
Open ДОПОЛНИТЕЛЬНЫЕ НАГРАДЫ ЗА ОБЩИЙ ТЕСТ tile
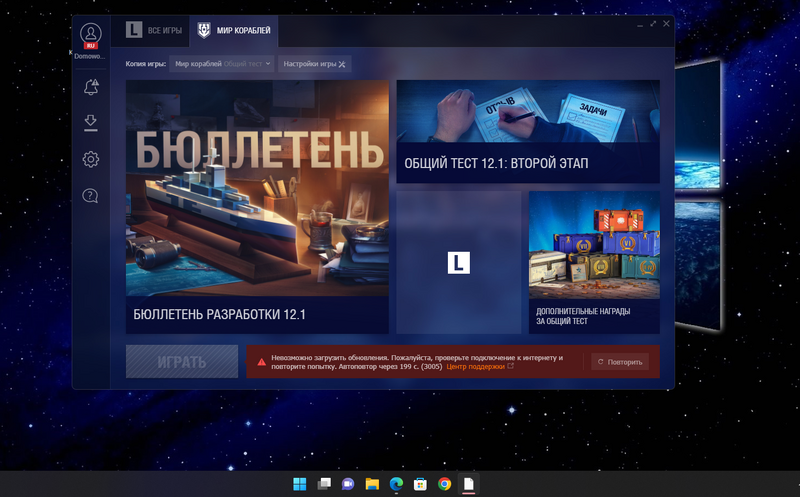point(594,263)
